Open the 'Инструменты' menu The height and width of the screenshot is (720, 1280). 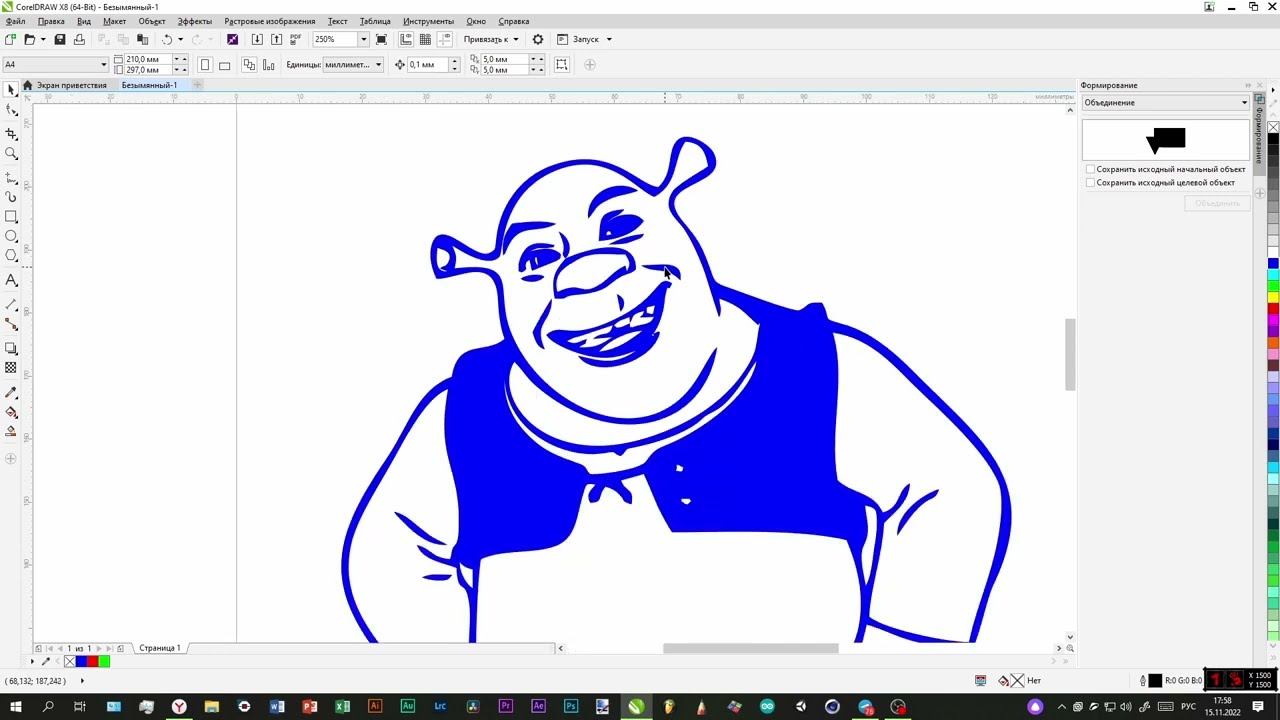click(x=429, y=21)
